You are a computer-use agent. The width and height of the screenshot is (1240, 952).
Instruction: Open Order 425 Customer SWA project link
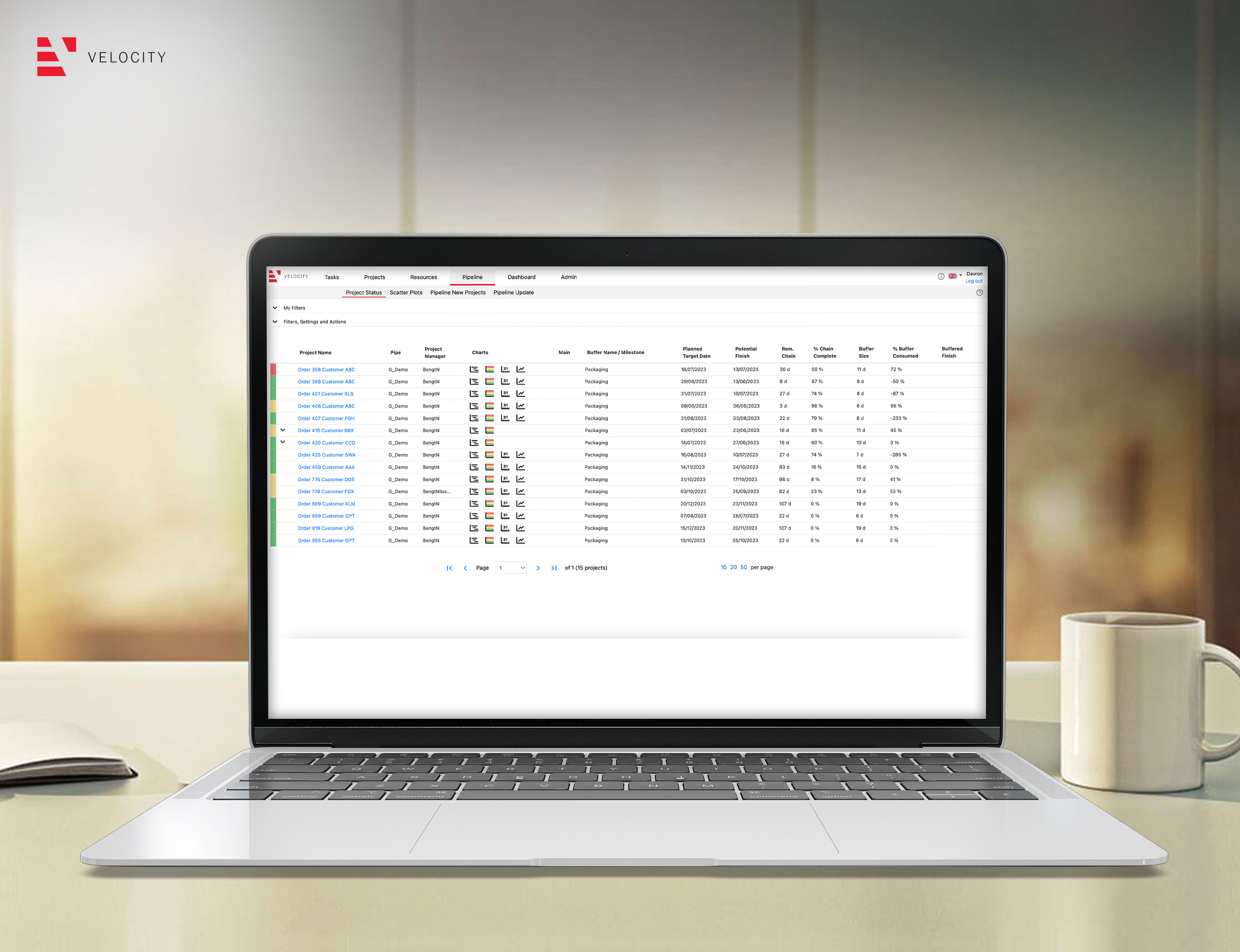326,455
